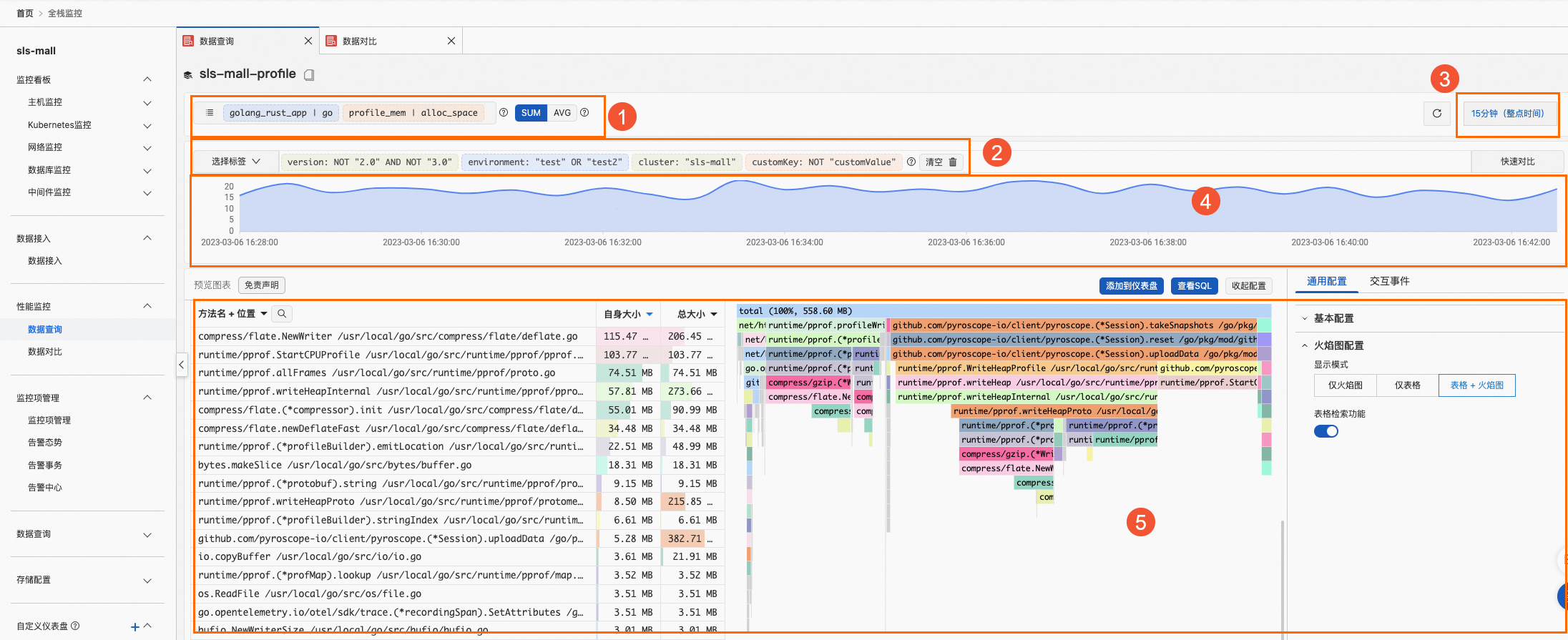Open 告警中心 in the sidebar
The width and height of the screenshot is (1568, 640).
tap(45, 488)
